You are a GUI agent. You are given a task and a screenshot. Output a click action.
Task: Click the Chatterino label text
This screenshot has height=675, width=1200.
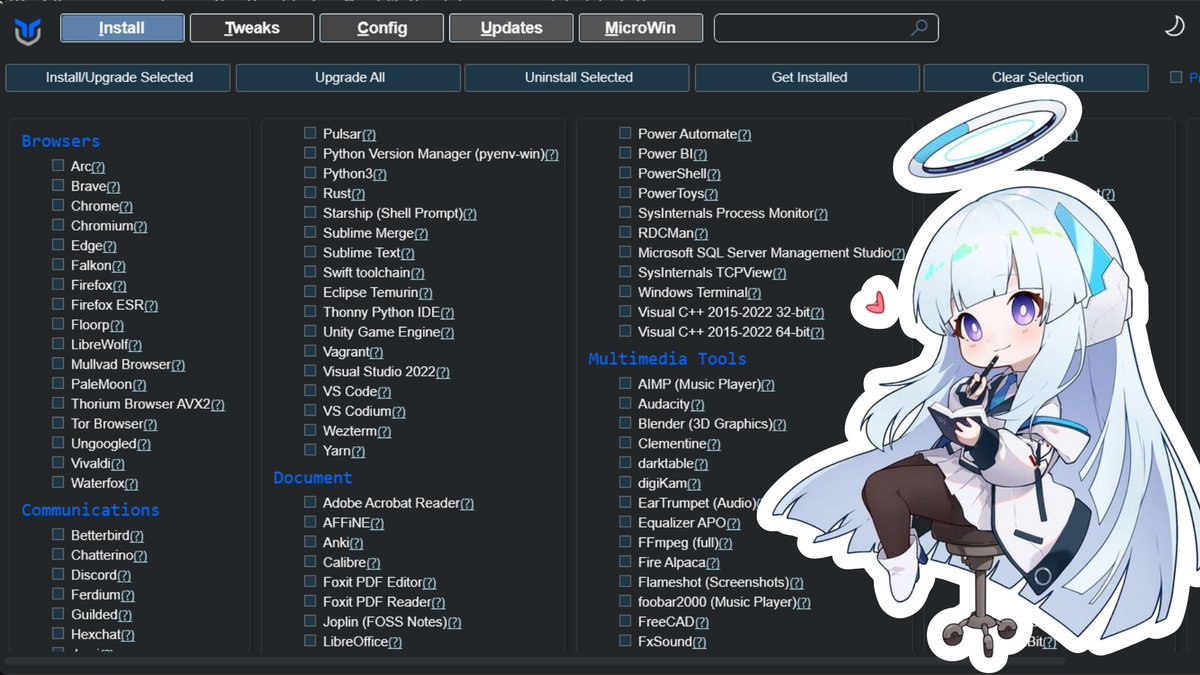(102, 555)
